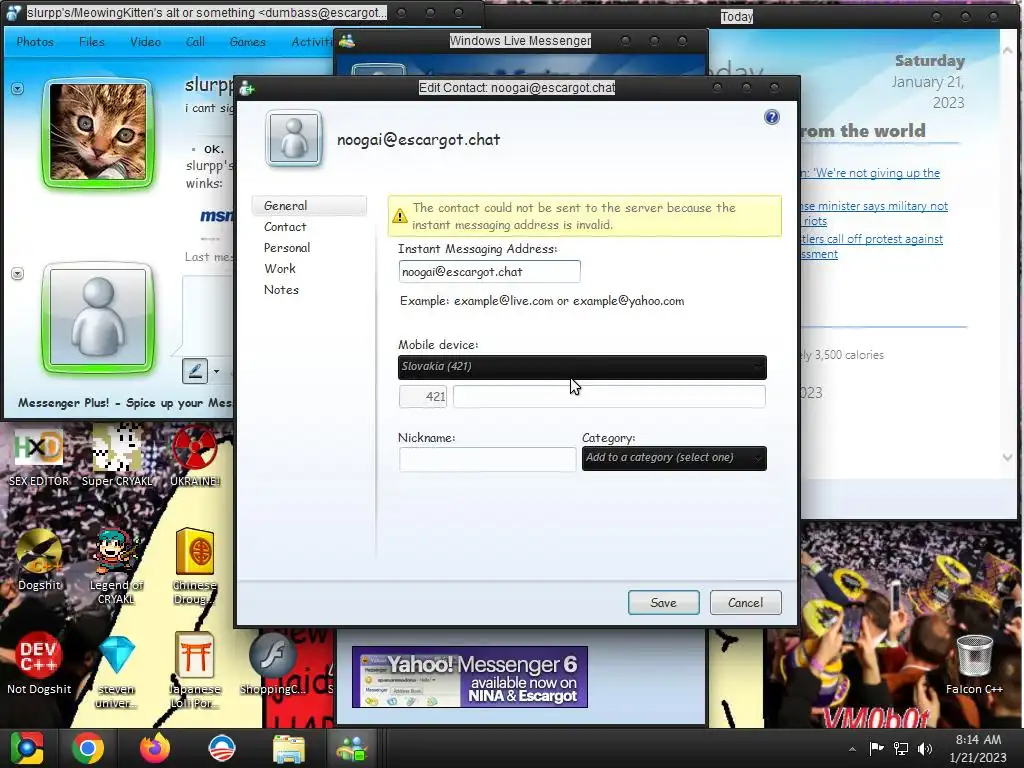Click the Nickname input field

(x=487, y=459)
